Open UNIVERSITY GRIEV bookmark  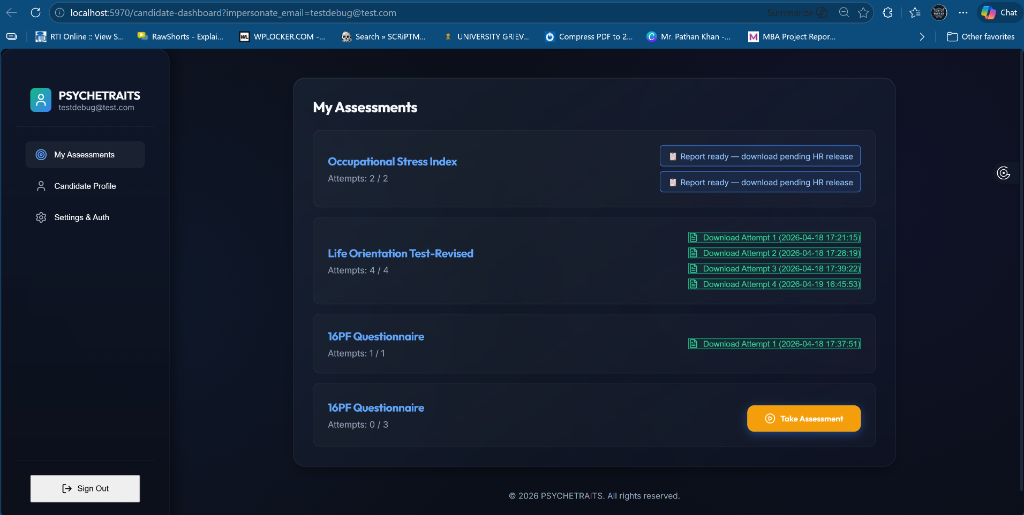coord(486,37)
